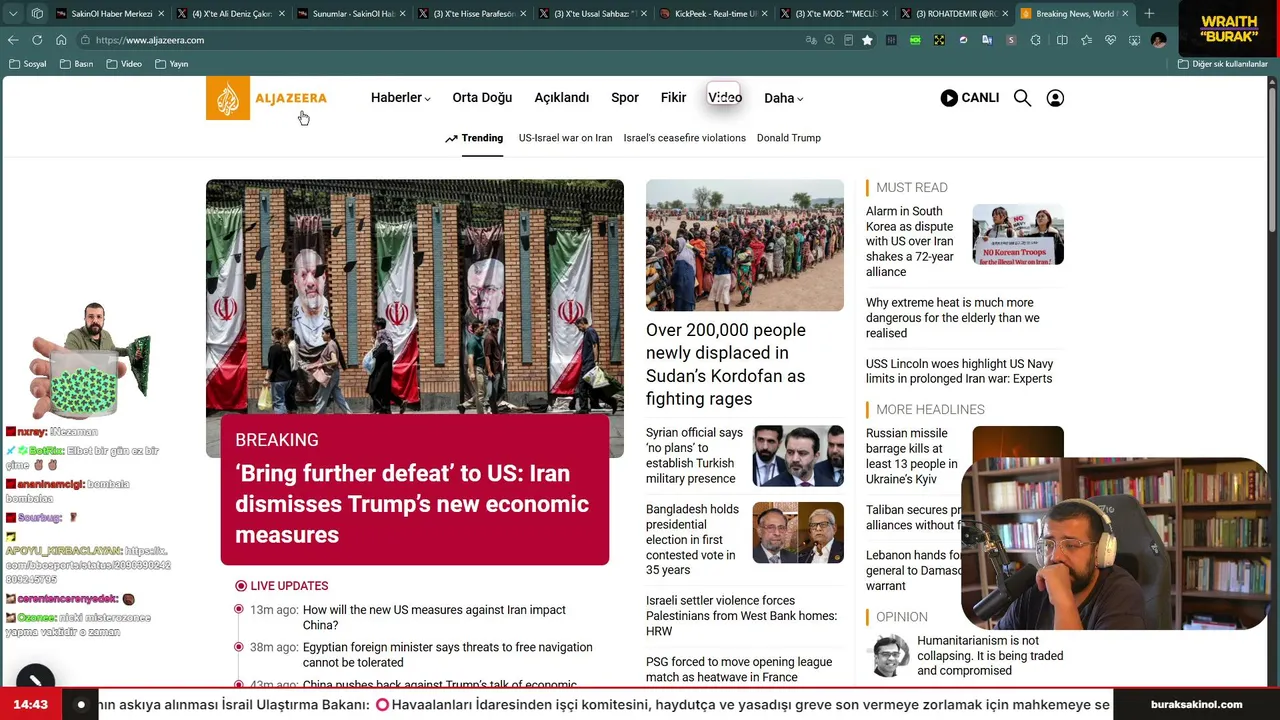The width and height of the screenshot is (1280, 720).
Task: Close the KickPeek tab
Action: click(763, 14)
